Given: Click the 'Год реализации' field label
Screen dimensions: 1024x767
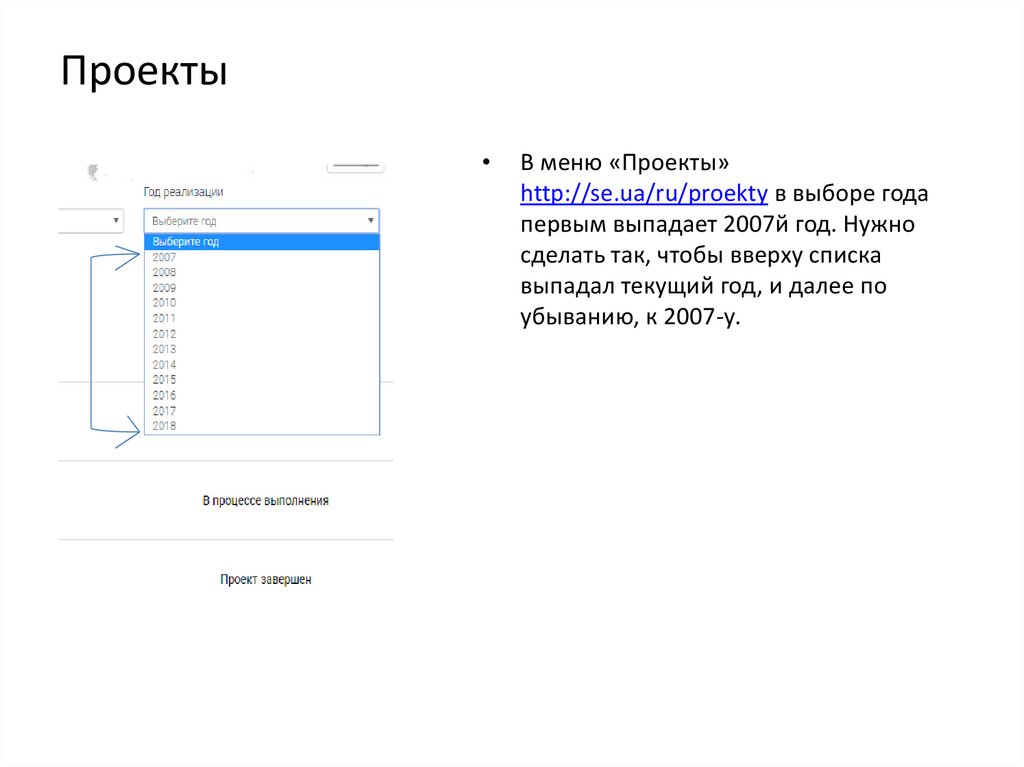Looking at the screenshot, I should [x=184, y=190].
